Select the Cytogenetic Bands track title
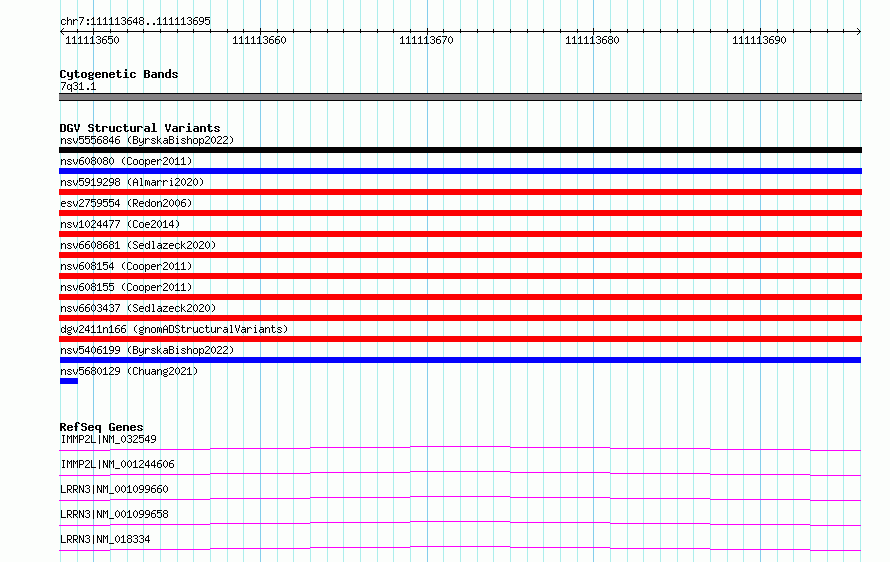Viewport: 890px width, 562px height. click(119, 74)
